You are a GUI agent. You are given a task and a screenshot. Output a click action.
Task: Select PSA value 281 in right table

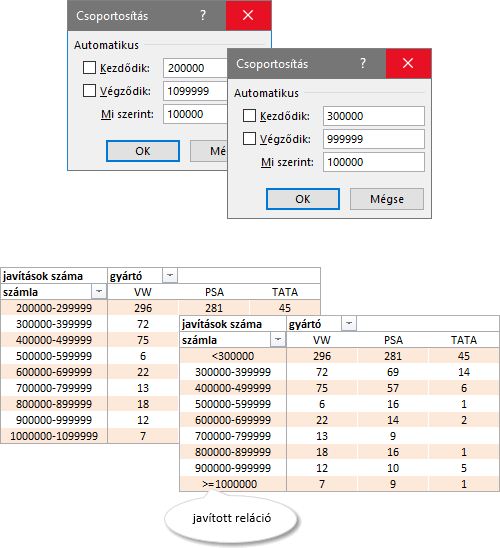[x=393, y=356]
